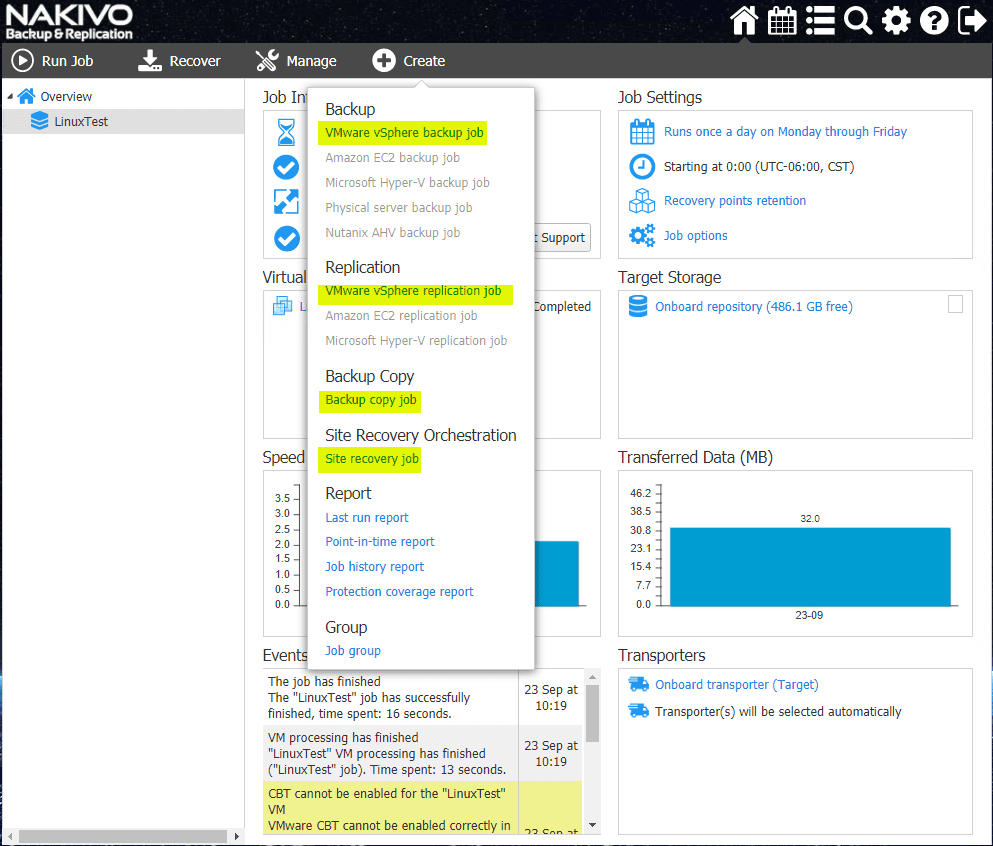Open Runs once a day schedule link
The width and height of the screenshot is (993, 846).
(785, 132)
